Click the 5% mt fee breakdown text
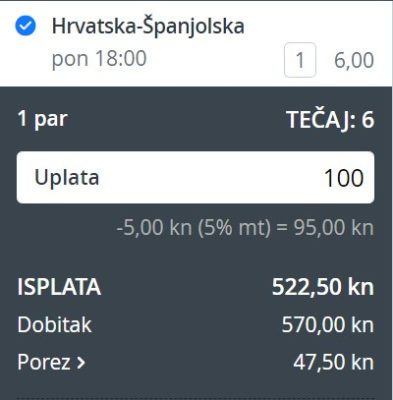The width and height of the screenshot is (393, 400). pyautogui.click(x=234, y=228)
